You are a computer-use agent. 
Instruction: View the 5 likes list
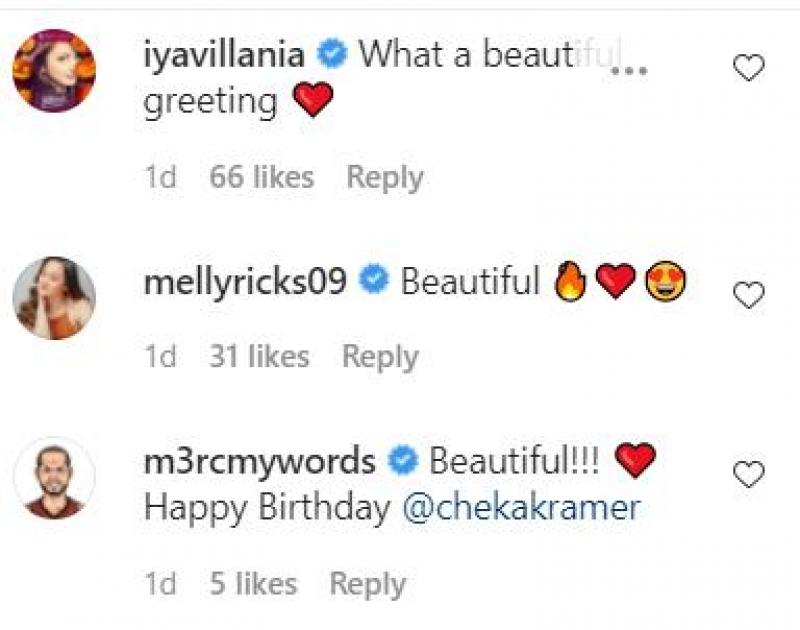pyautogui.click(x=253, y=584)
